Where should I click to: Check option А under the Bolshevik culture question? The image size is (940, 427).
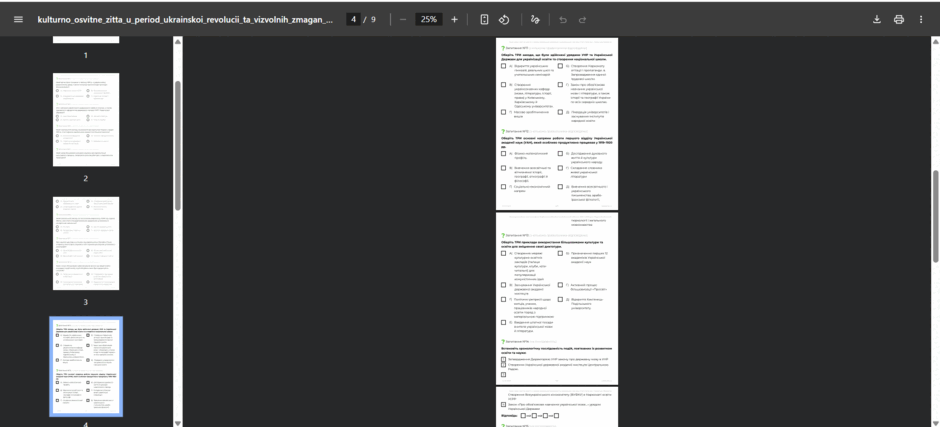click(504, 253)
